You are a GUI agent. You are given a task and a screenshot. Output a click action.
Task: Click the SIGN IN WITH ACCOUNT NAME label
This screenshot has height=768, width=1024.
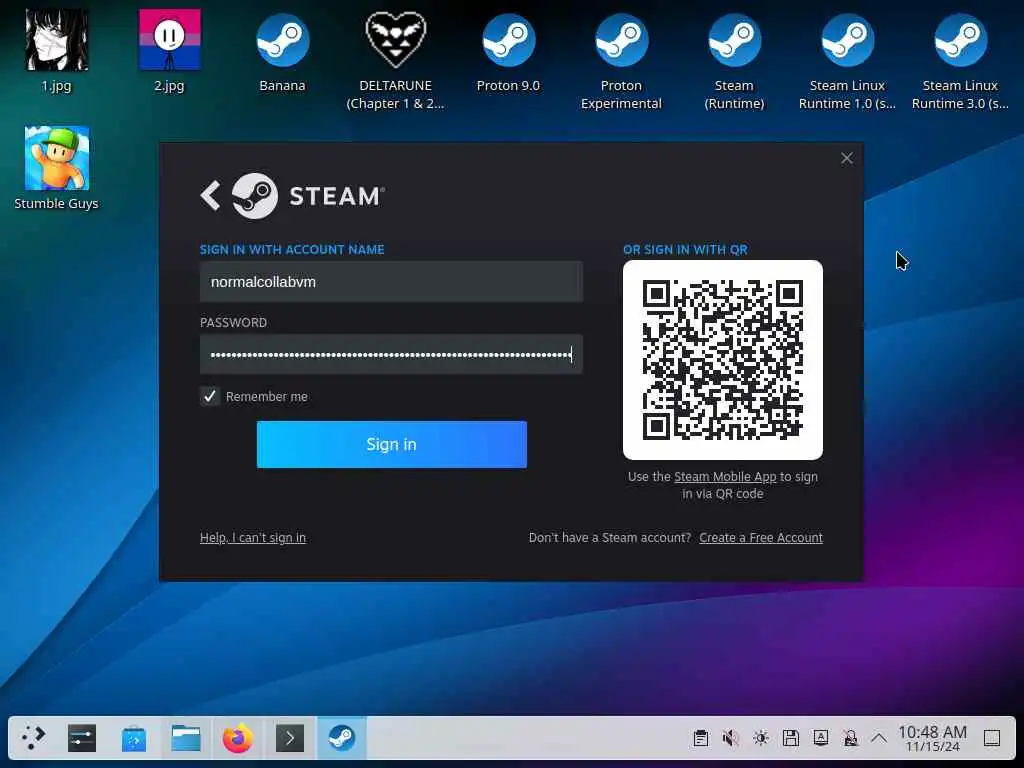(292, 249)
